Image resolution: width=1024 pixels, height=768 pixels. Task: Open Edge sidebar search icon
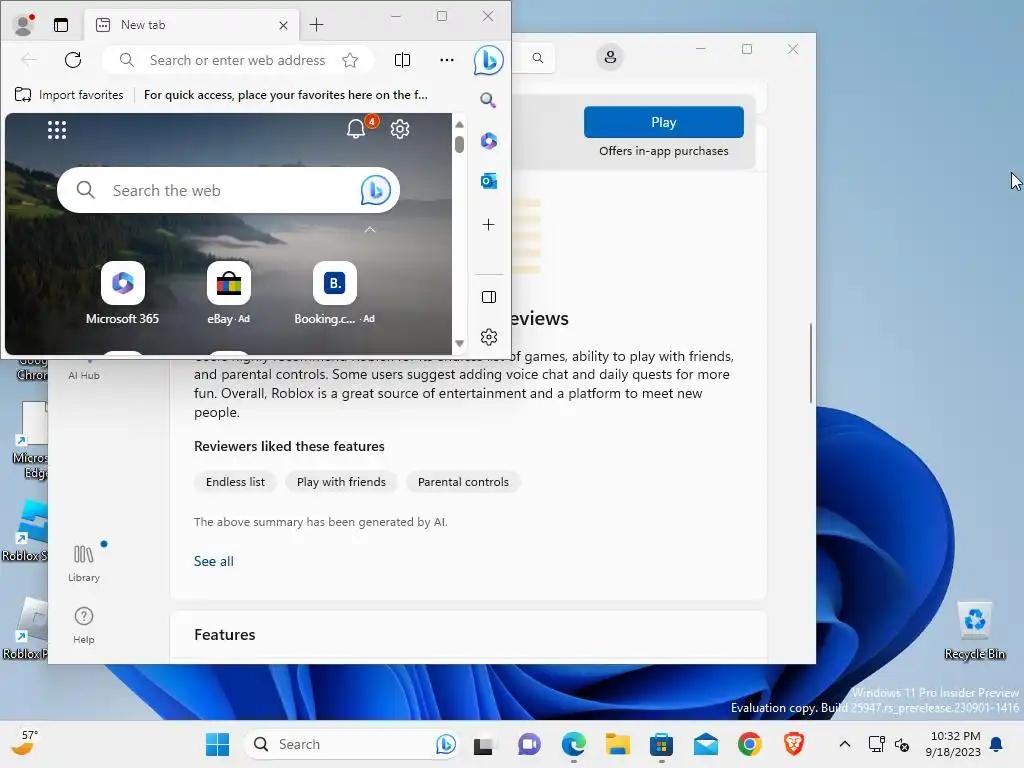(488, 100)
